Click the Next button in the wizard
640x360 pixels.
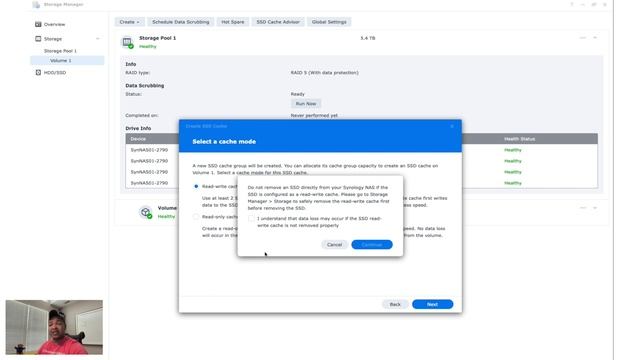(432, 304)
